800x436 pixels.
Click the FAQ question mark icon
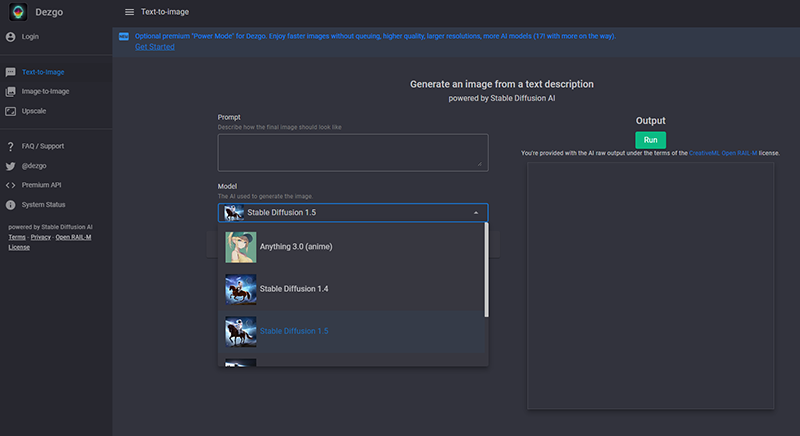(10, 146)
